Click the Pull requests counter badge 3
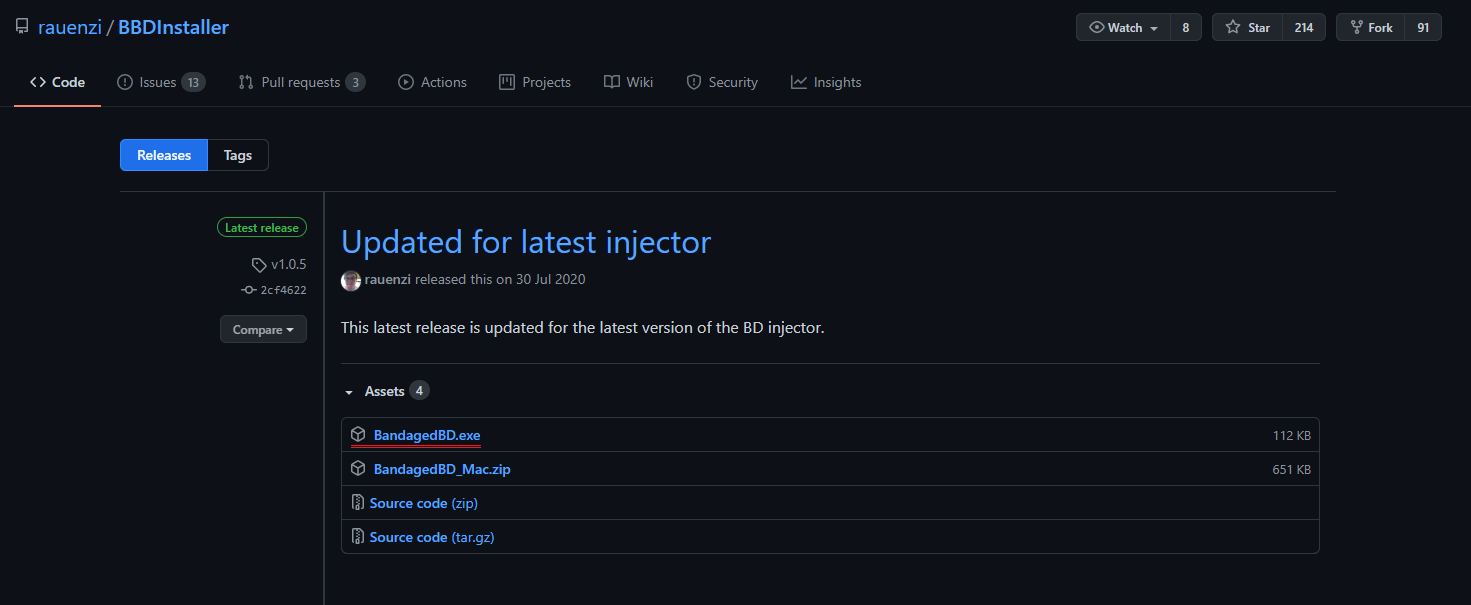Image resolution: width=1471 pixels, height=605 pixels. pos(355,82)
